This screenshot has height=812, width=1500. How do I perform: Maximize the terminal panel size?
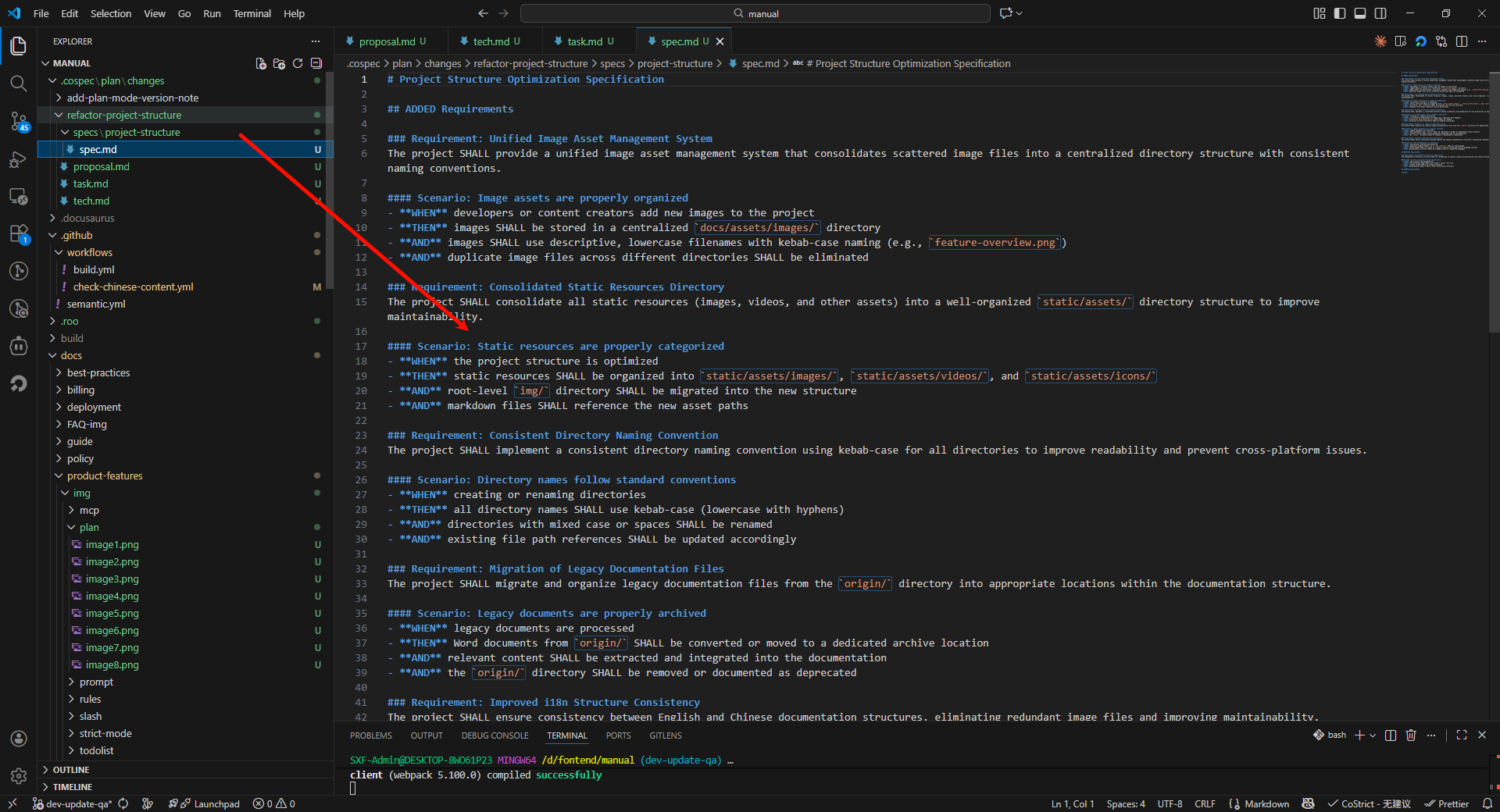click(1462, 735)
